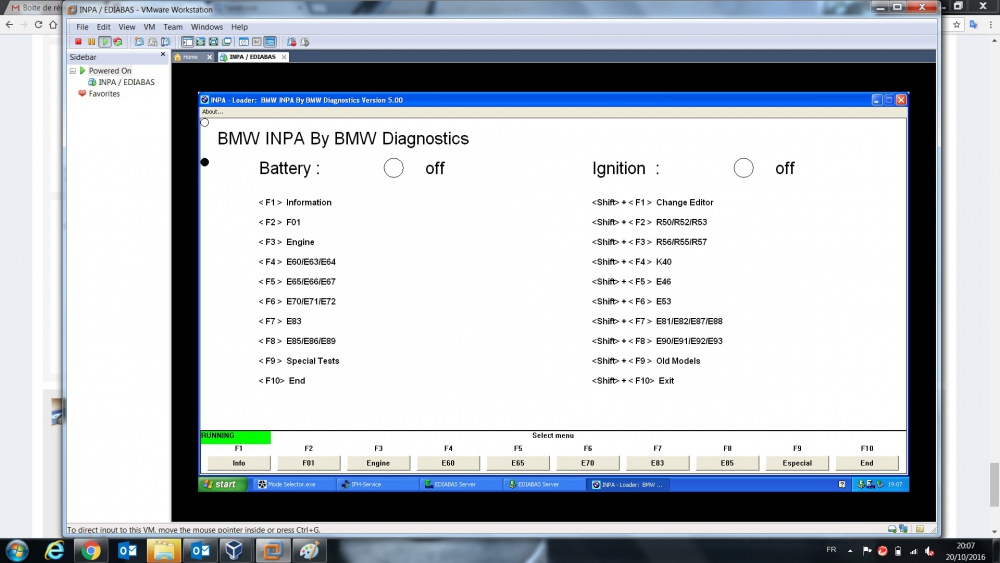Screen dimensions: 1000x563
Task: Click '<F6> E70/E71/E72' menu line
Action: [297, 302]
